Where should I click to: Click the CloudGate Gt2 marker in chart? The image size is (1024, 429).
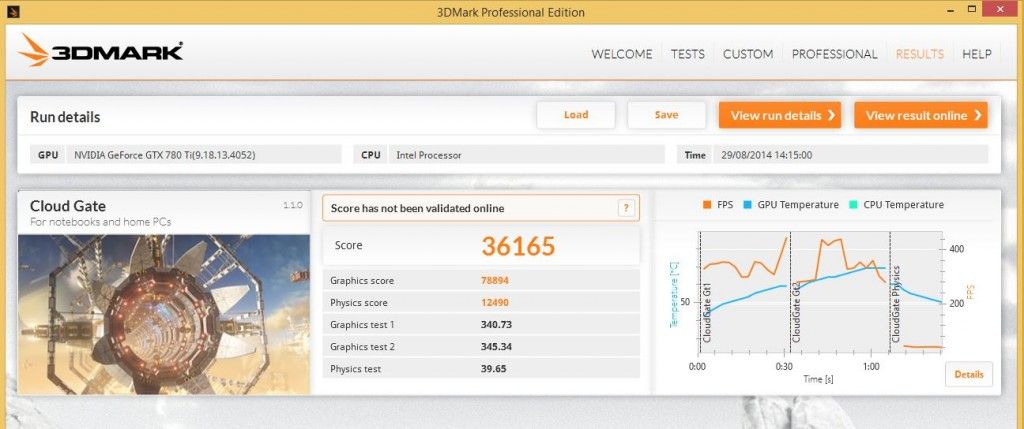pyautogui.click(x=796, y=312)
